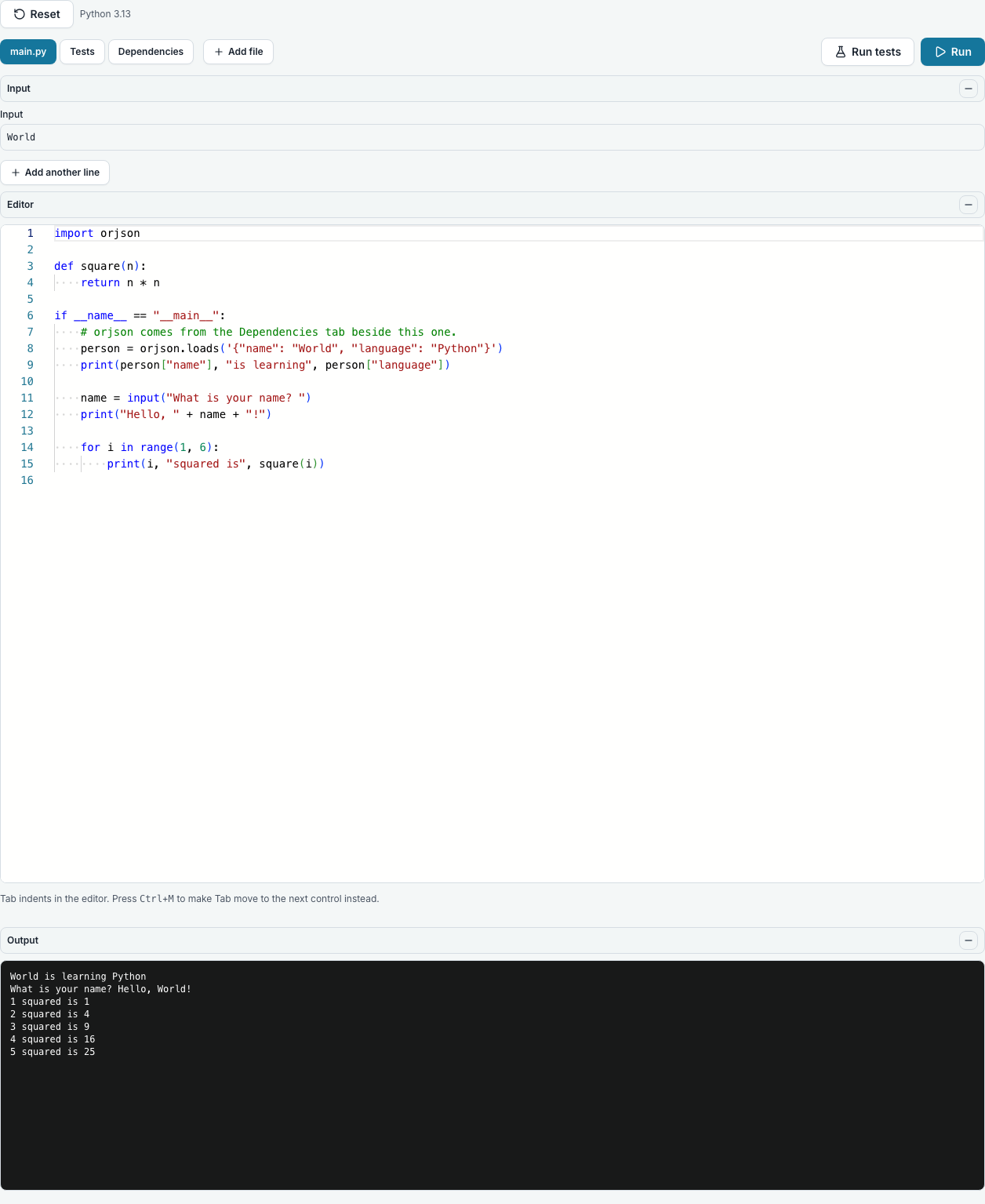Click the if __name__ line
The height and width of the screenshot is (1204, 985).
tap(140, 315)
